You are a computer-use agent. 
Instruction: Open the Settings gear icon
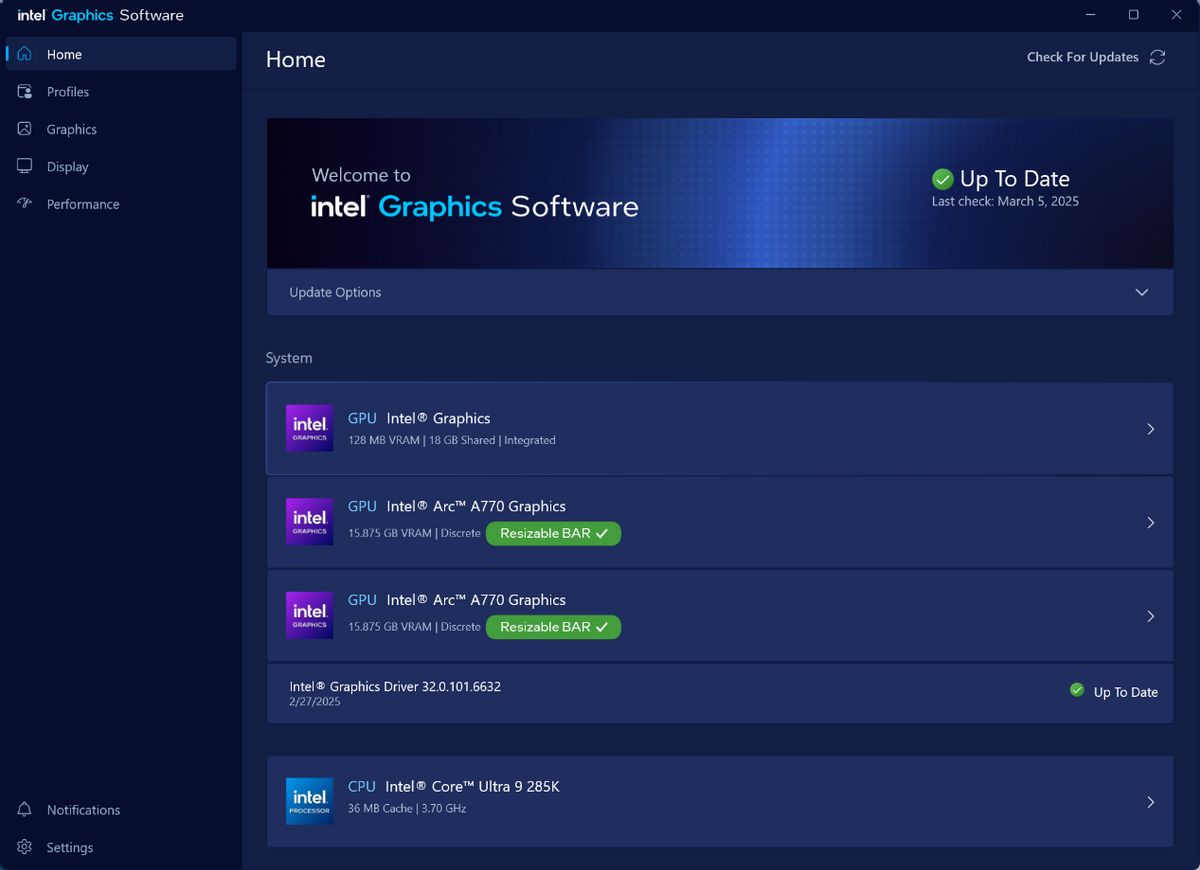(x=25, y=847)
